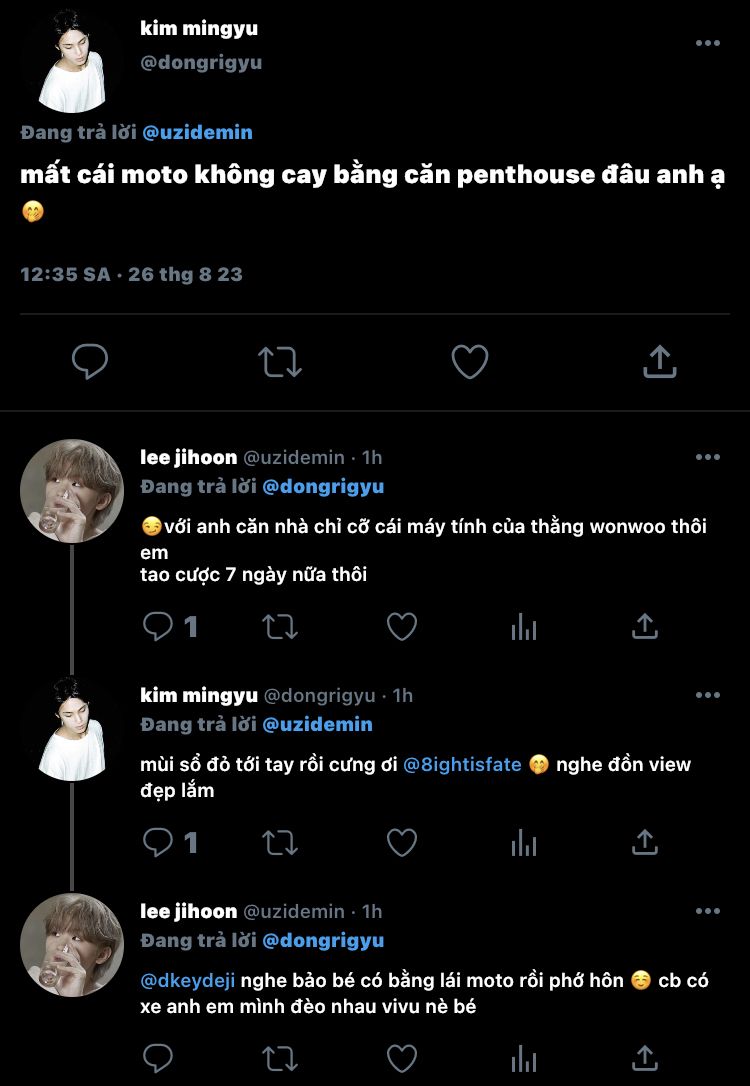Click @uzidemin link under main tweet header
Image resolution: width=750 pixels, height=1086 pixels.
(197, 132)
